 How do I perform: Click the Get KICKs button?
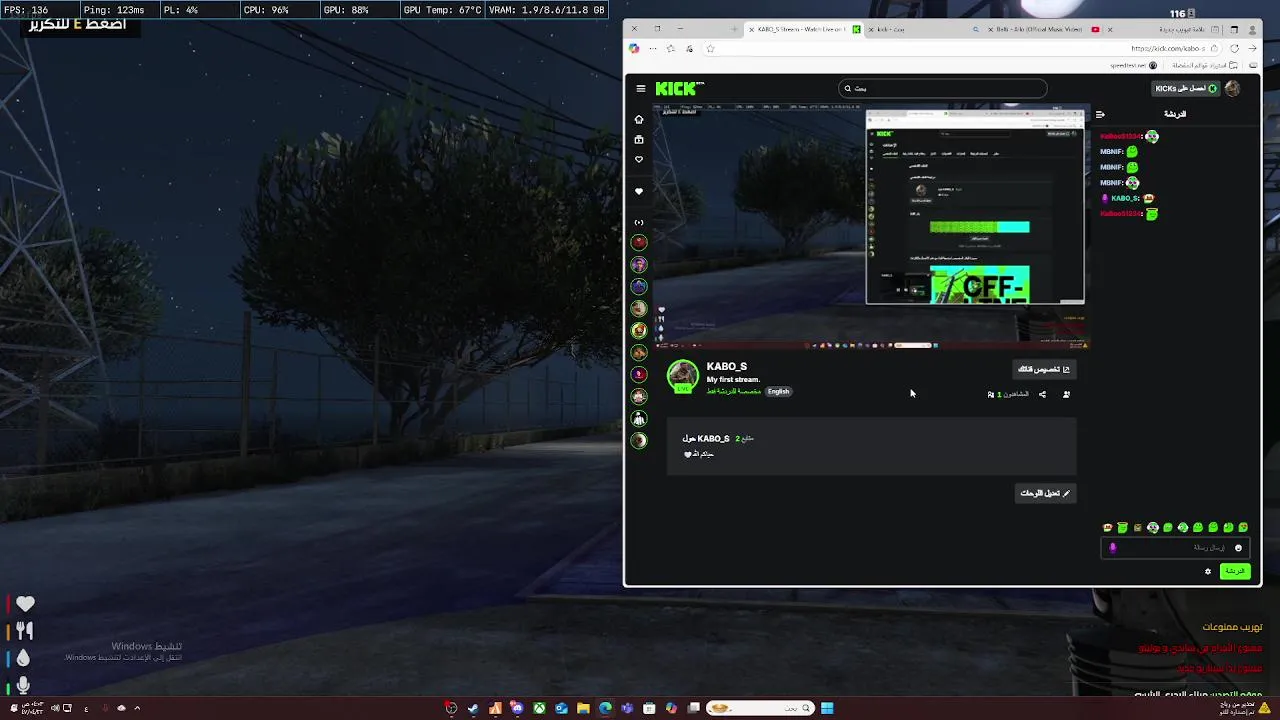point(1186,88)
